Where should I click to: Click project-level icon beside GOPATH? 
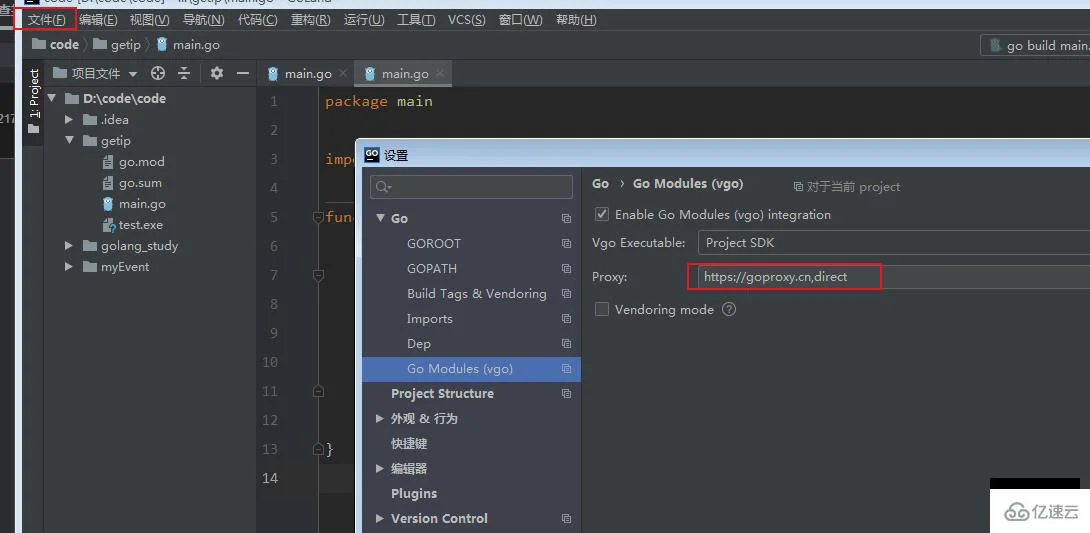point(567,268)
